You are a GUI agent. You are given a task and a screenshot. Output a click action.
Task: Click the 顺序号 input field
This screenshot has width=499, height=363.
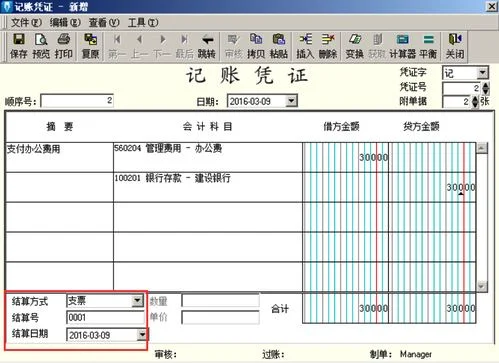[x=77, y=101]
